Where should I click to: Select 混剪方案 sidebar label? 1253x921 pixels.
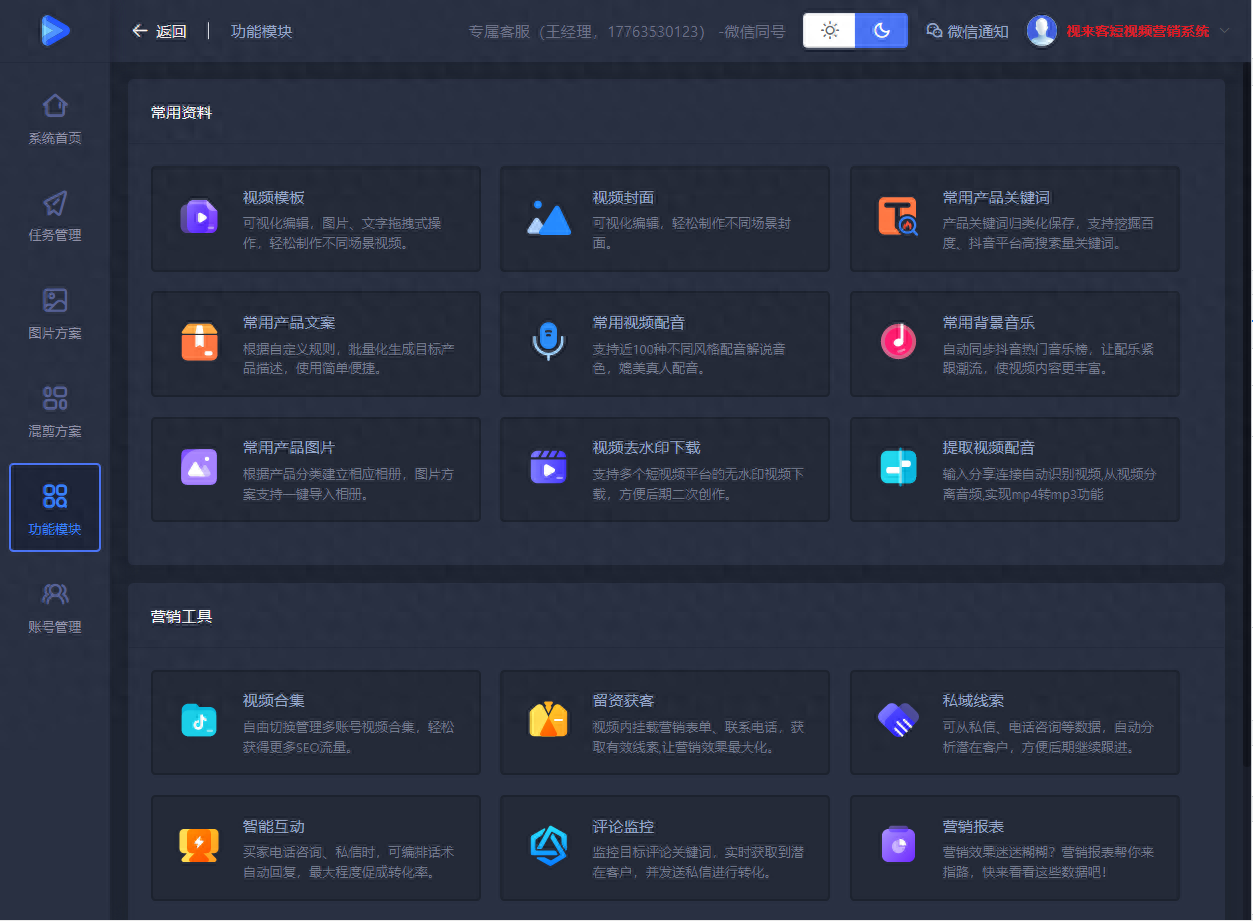tap(55, 431)
